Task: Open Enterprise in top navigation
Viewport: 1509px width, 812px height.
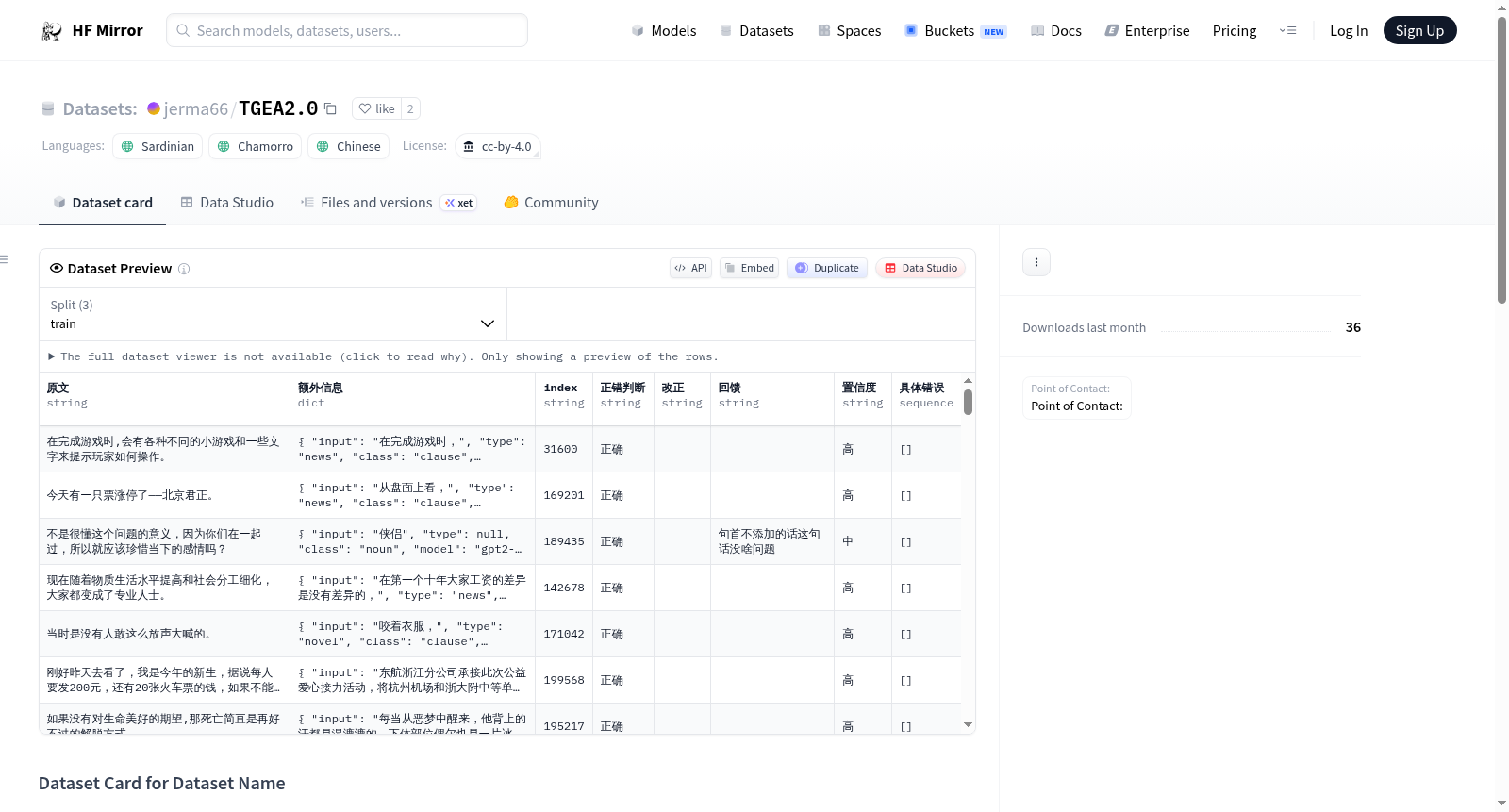Action: click(1147, 31)
